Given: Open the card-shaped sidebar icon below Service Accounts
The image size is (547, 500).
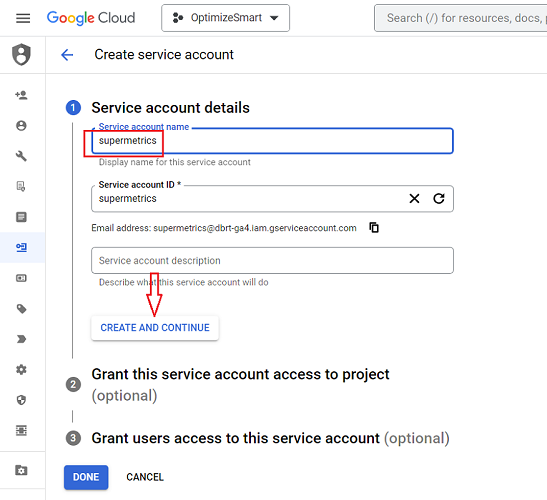Looking at the screenshot, I should (21, 278).
